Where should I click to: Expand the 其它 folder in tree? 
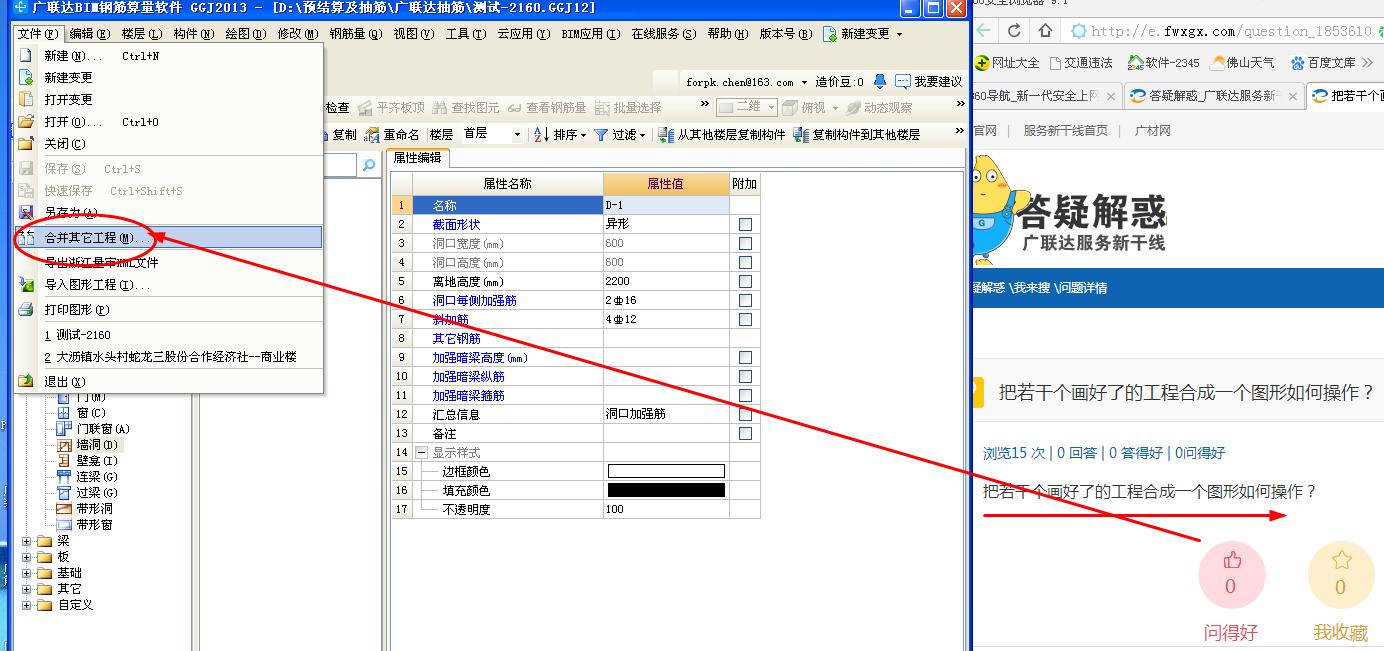26,589
